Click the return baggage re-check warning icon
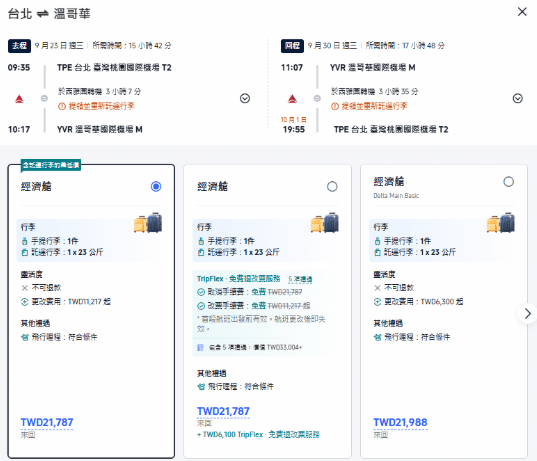The height and width of the screenshot is (461, 537). click(x=335, y=107)
